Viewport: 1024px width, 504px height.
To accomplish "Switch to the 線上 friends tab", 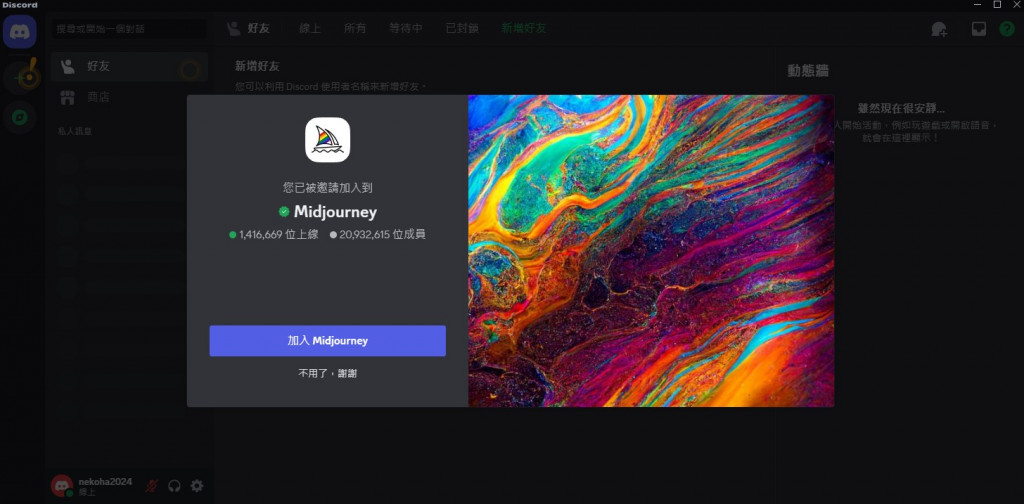I will [x=310, y=28].
